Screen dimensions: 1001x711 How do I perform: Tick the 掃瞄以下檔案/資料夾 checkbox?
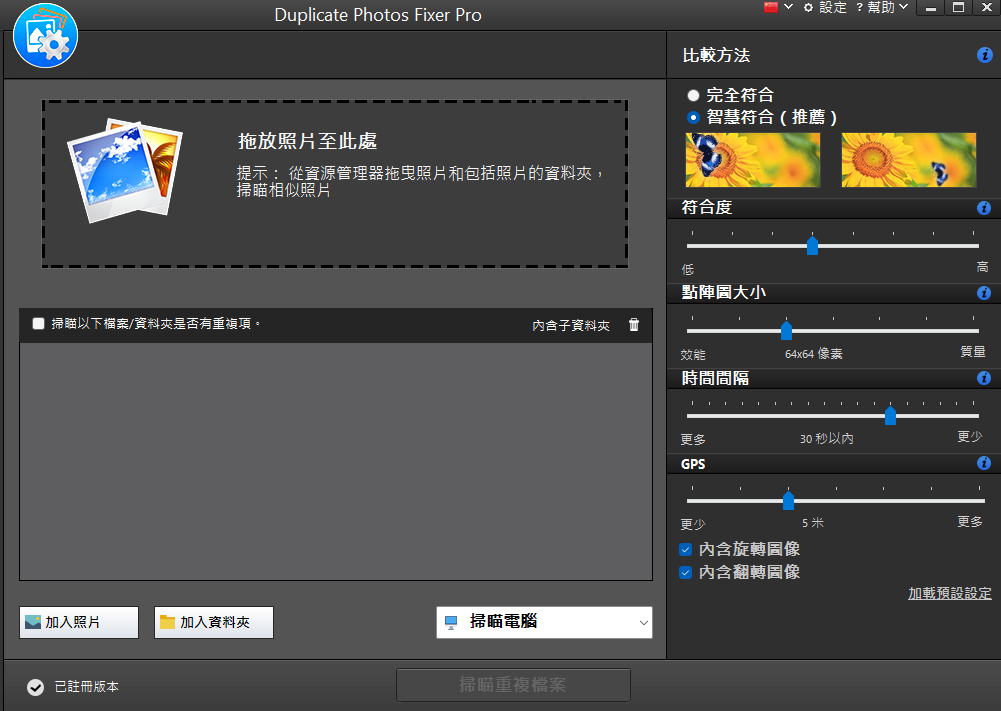(38, 324)
